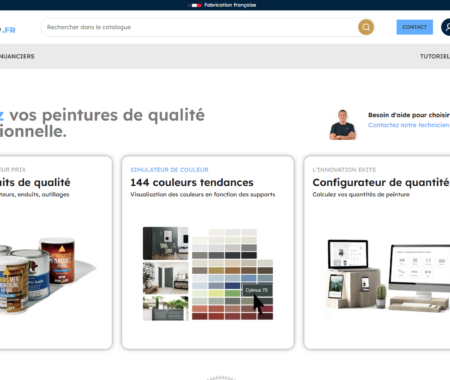
Task: Click the SIMULATEUR DE COULEUR label
Action: tap(169, 170)
